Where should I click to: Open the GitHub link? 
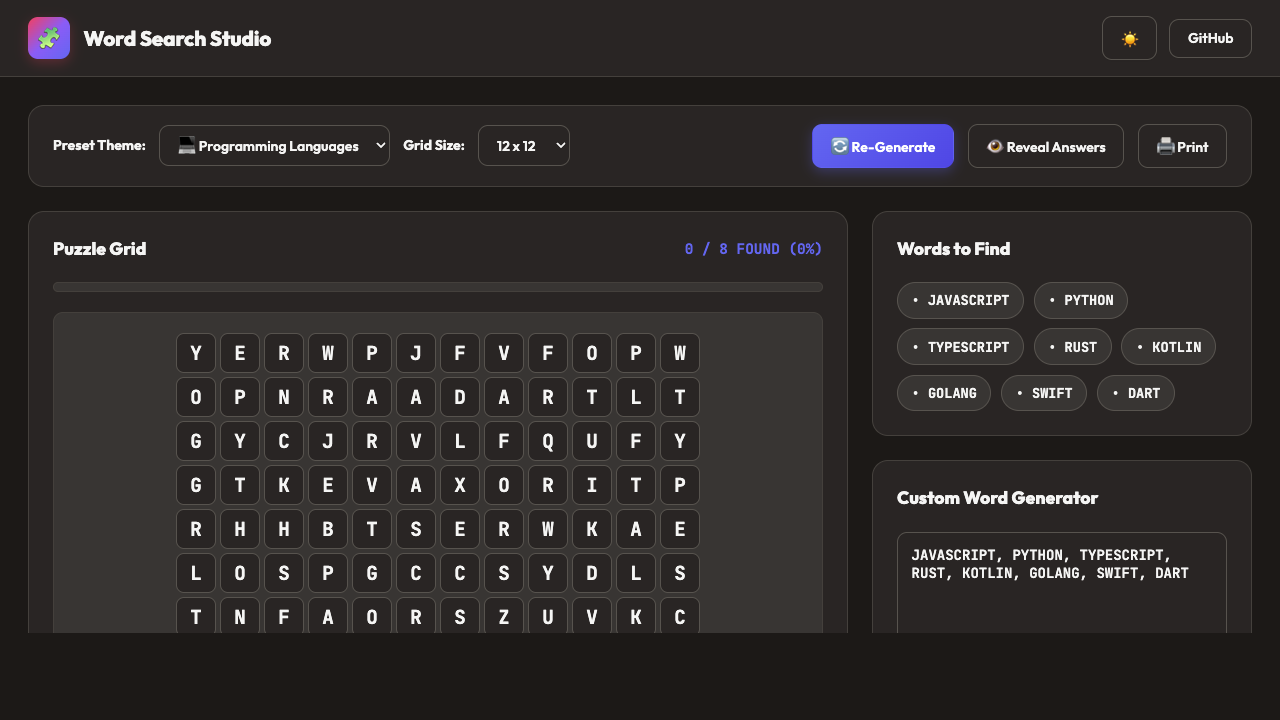[x=1210, y=38]
